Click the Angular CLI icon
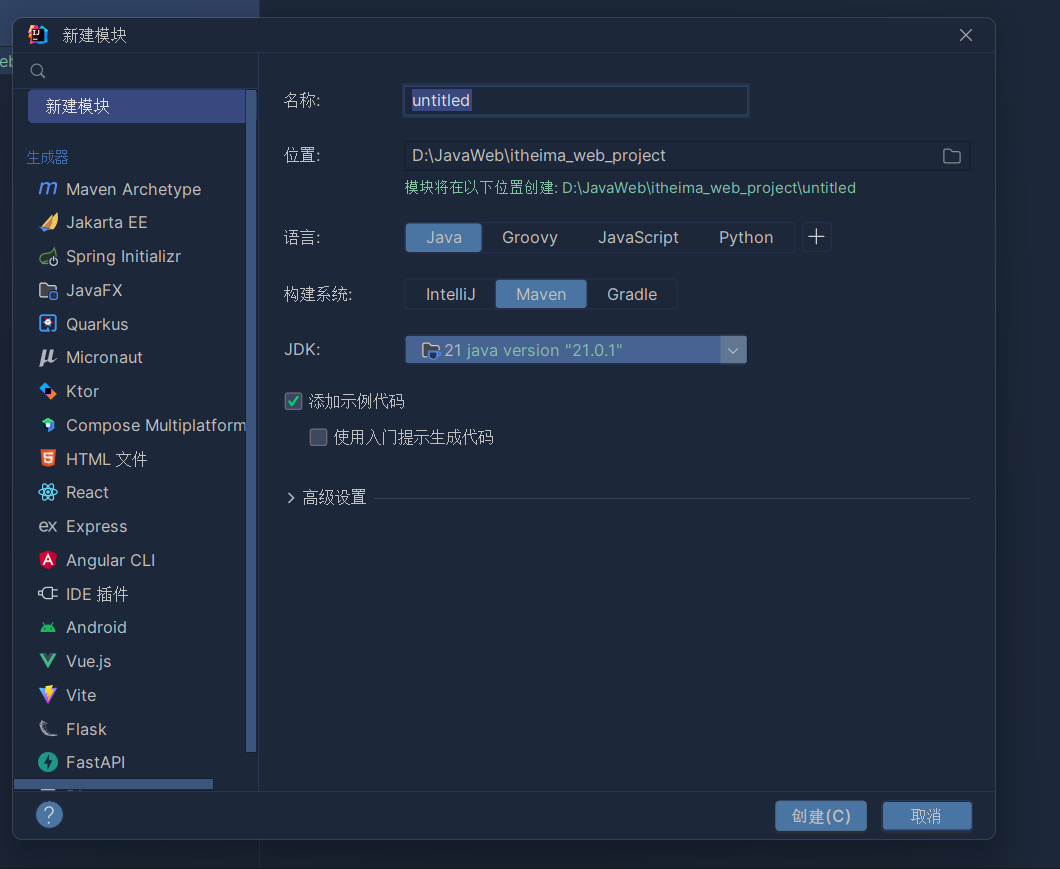Image resolution: width=1060 pixels, height=869 pixels. (48, 560)
